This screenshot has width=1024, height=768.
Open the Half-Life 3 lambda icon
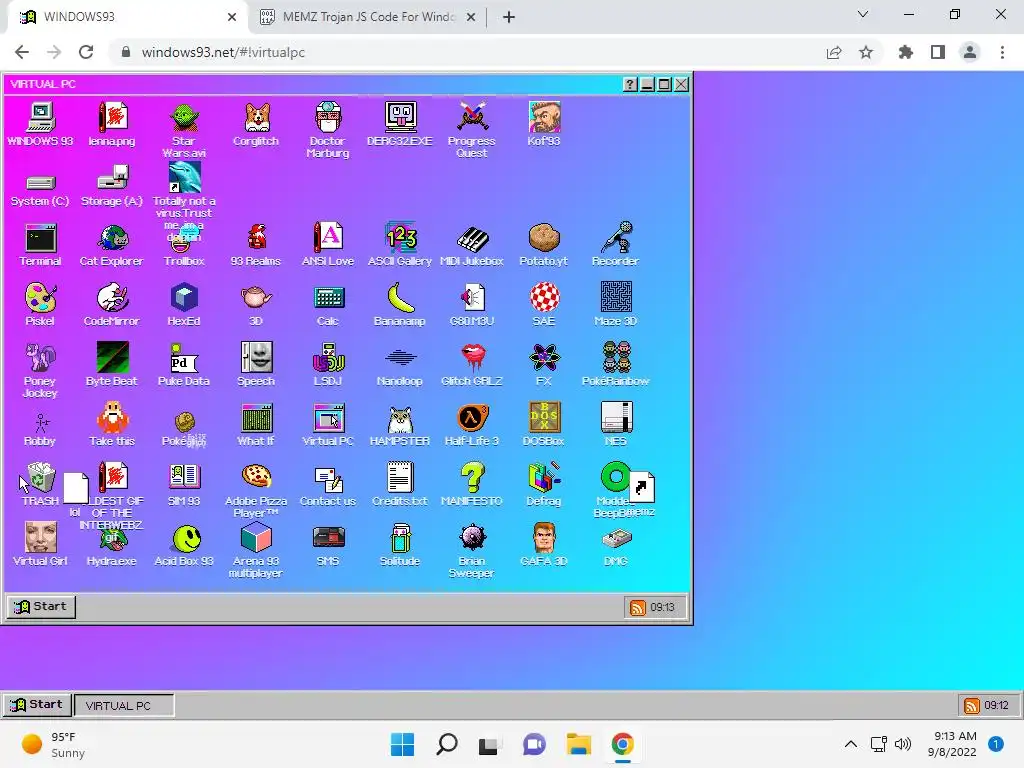click(x=472, y=419)
